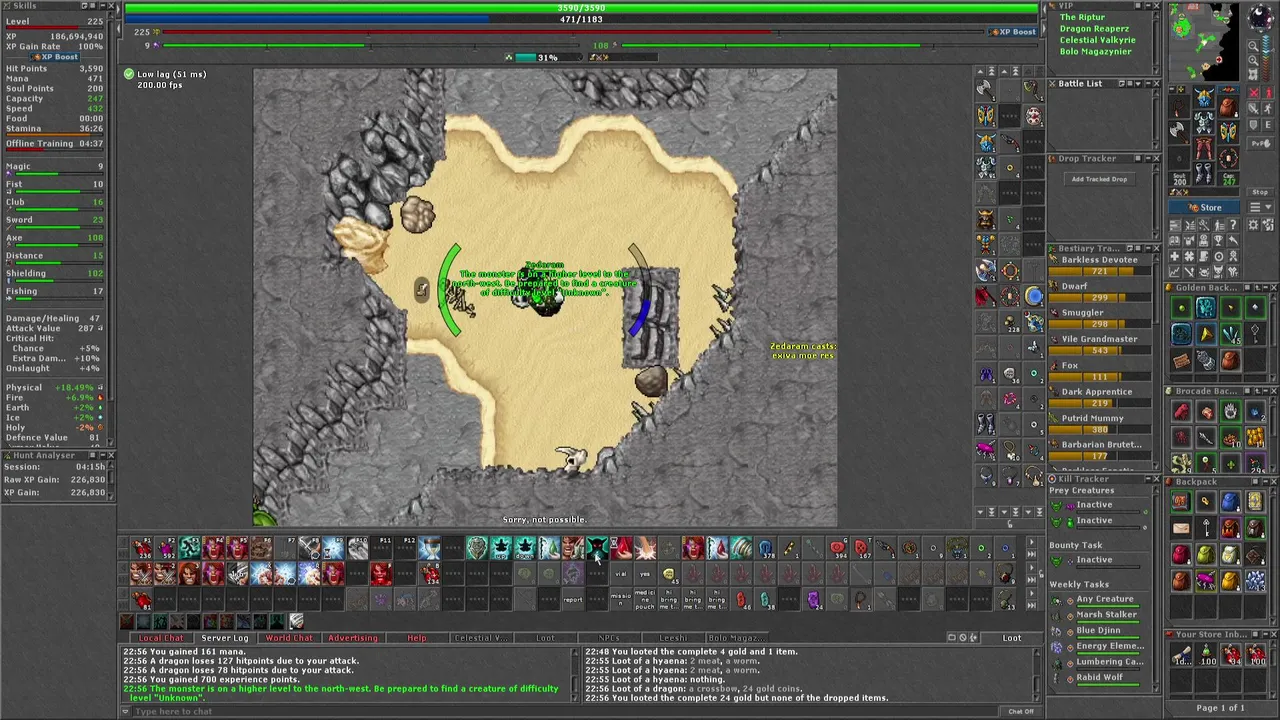The height and width of the screenshot is (720, 1280).
Task: Open the Help chat tab
Action: click(417, 638)
